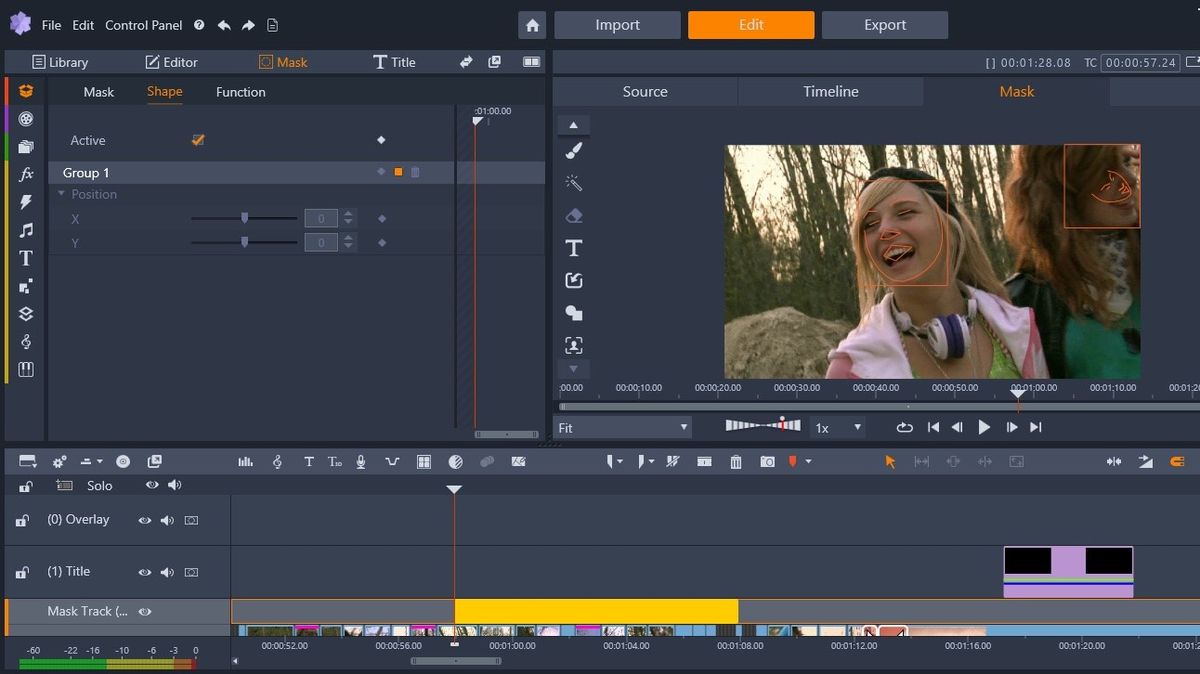This screenshot has height=674, width=1200.
Task: Select the Magic Wand mask tool
Action: coord(573,182)
